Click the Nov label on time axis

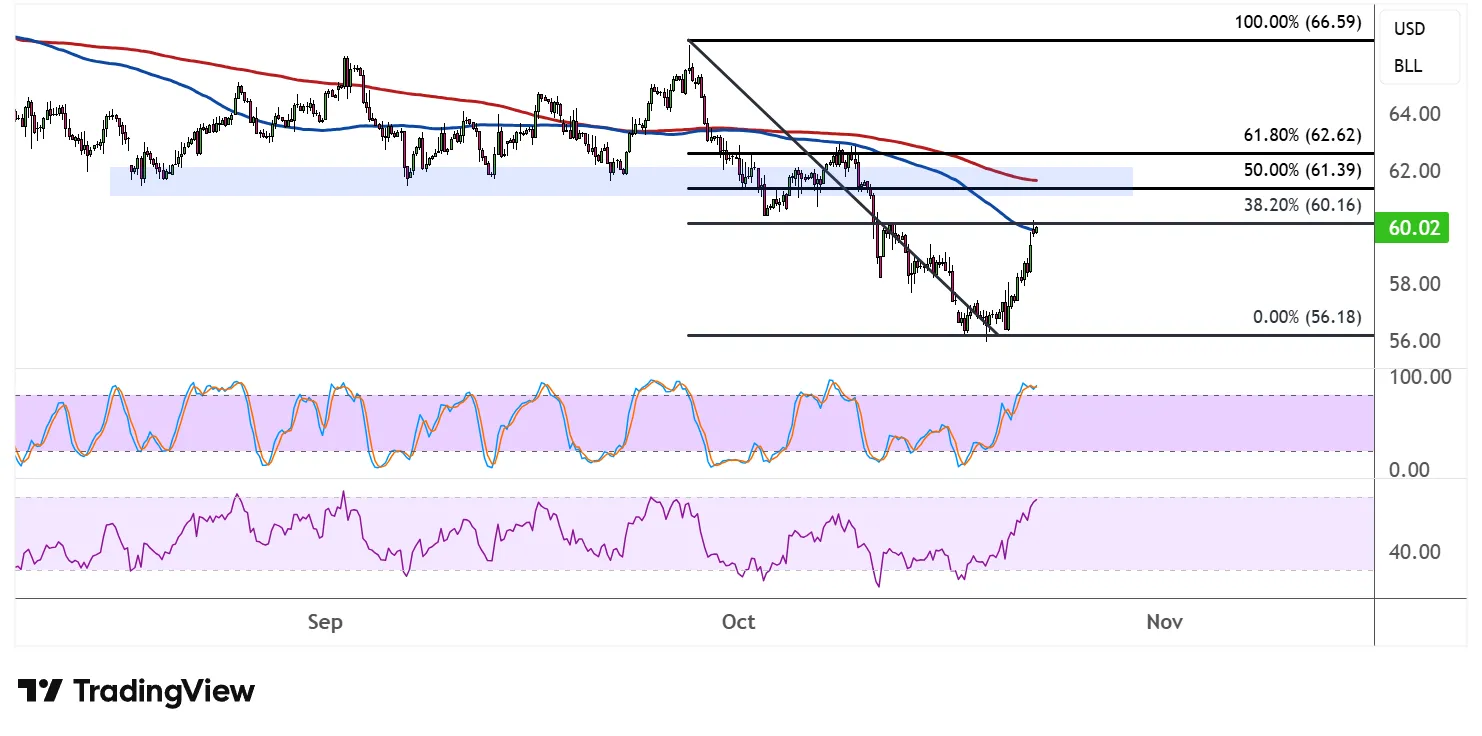(1164, 622)
